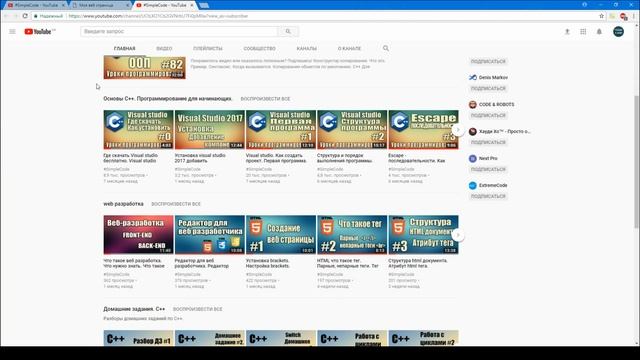Switch to the О КАНАЛЕ tab
Image resolution: width=640 pixels, height=360 pixels.
pos(349,49)
